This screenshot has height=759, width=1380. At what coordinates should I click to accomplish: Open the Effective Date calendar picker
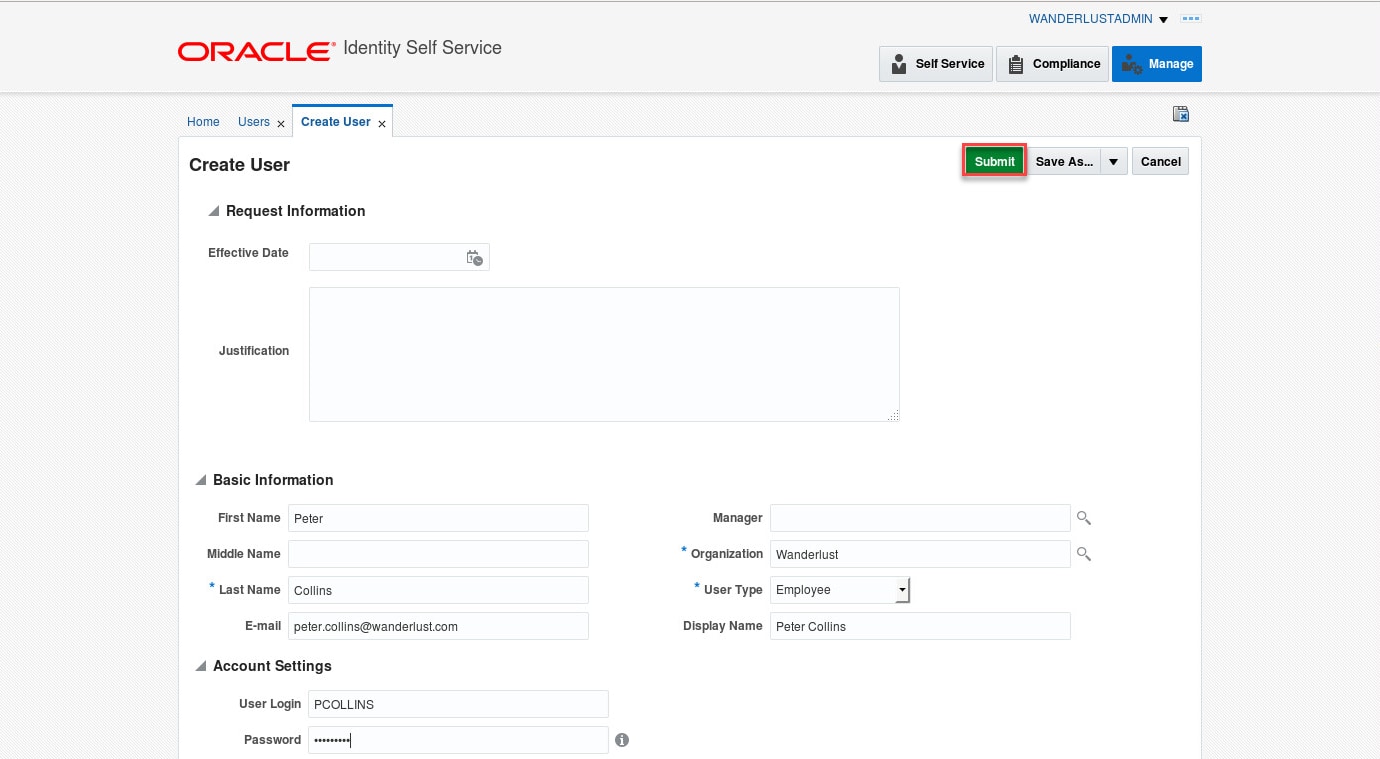pyautogui.click(x=475, y=258)
